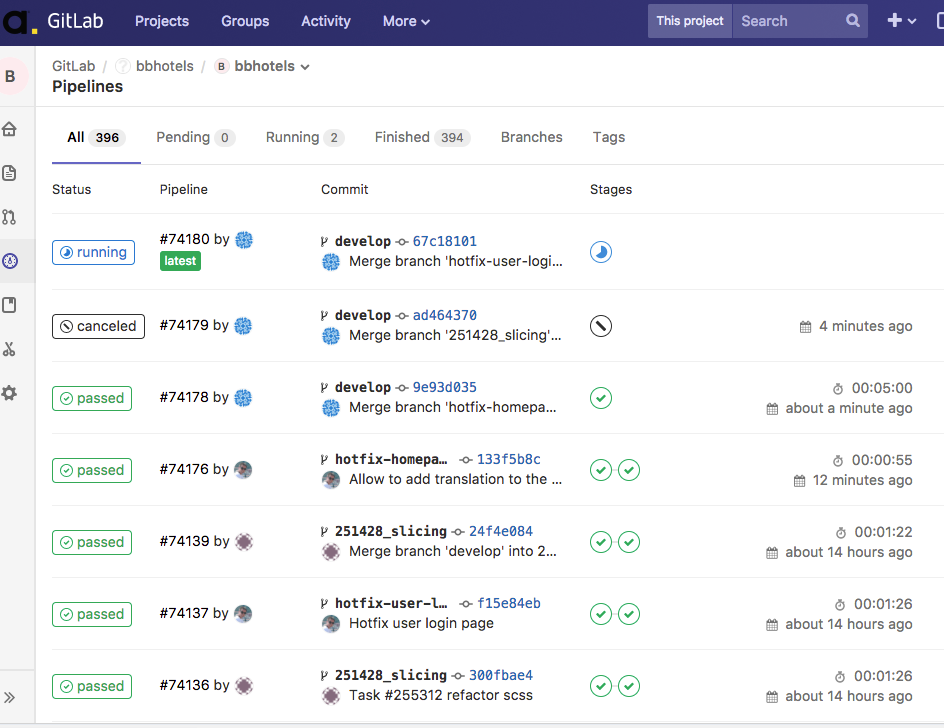Open the wiki sidebar icon
This screenshot has height=728, width=944.
click(x=9, y=305)
